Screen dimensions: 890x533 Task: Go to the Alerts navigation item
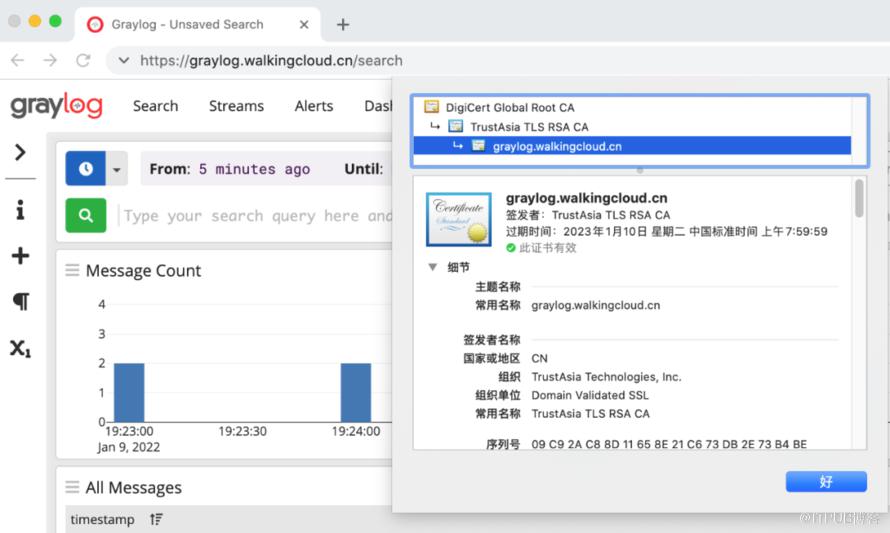click(x=314, y=106)
